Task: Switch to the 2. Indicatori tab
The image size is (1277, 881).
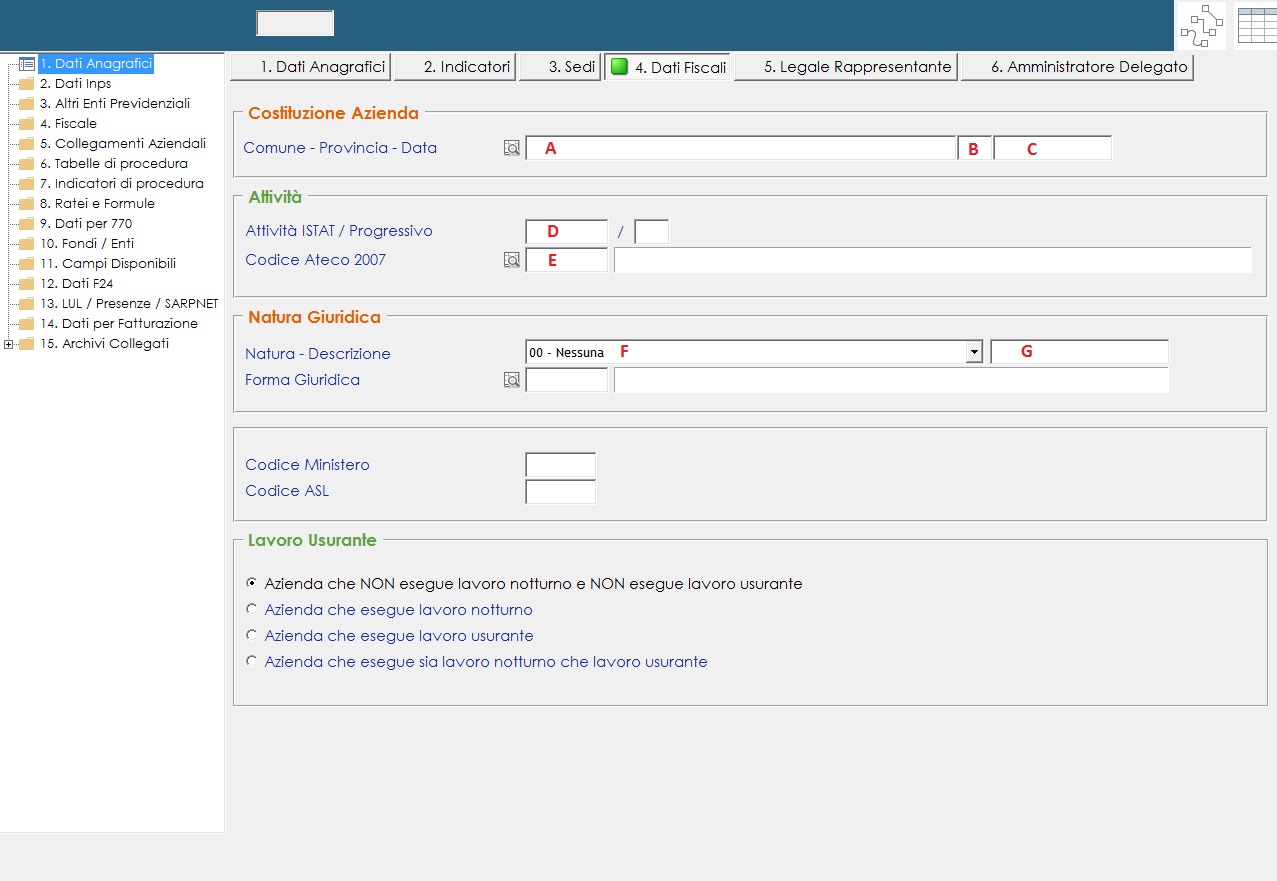Action: coord(455,67)
